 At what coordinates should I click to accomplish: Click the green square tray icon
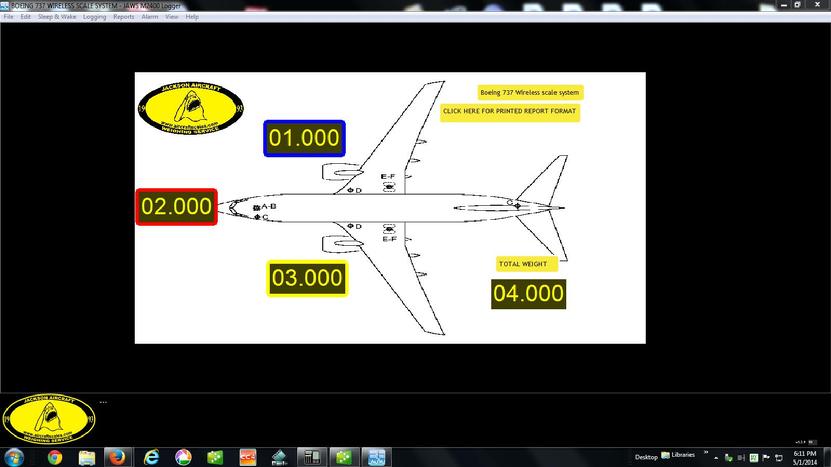click(754, 457)
